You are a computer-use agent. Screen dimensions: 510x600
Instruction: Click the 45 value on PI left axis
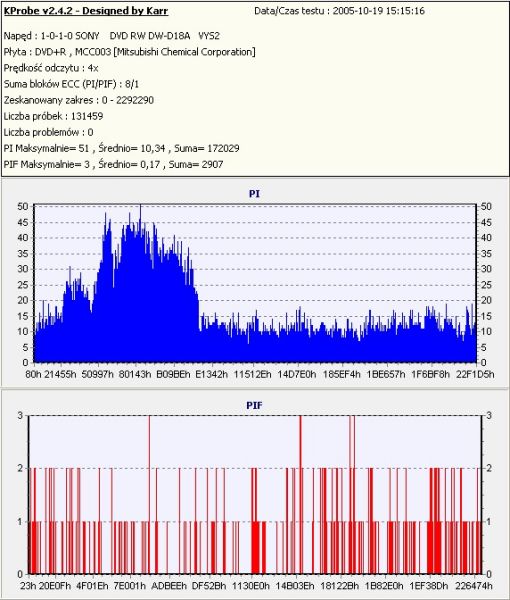(23, 222)
